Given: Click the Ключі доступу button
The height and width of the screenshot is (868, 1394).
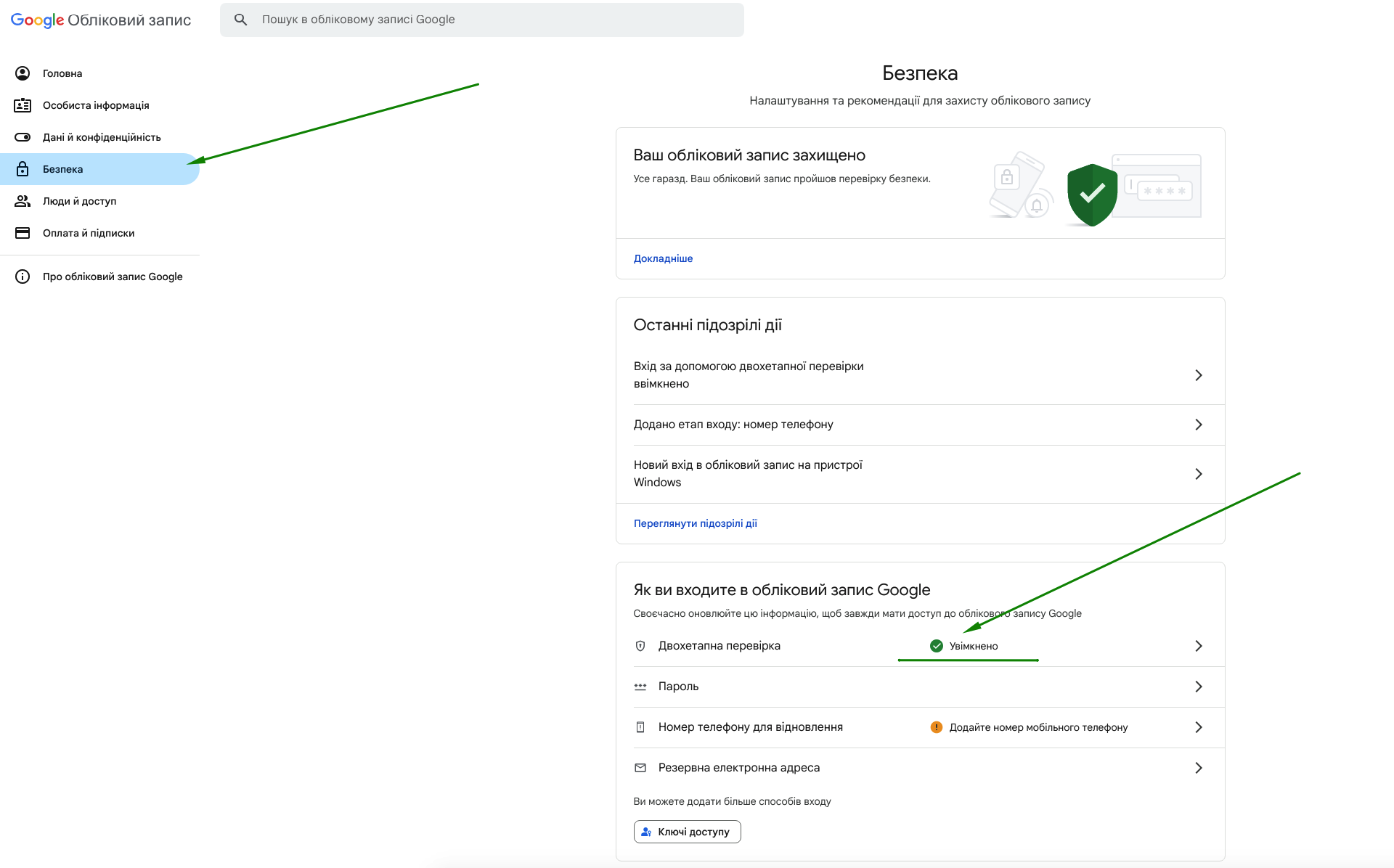Looking at the screenshot, I should coord(687,832).
